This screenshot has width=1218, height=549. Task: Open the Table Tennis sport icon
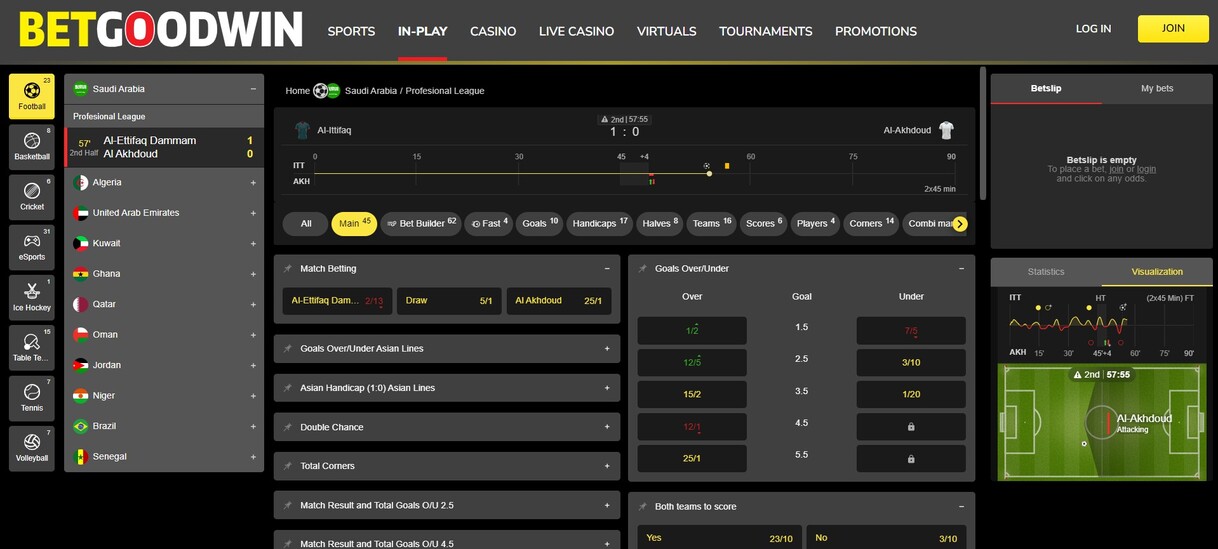tap(32, 348)
